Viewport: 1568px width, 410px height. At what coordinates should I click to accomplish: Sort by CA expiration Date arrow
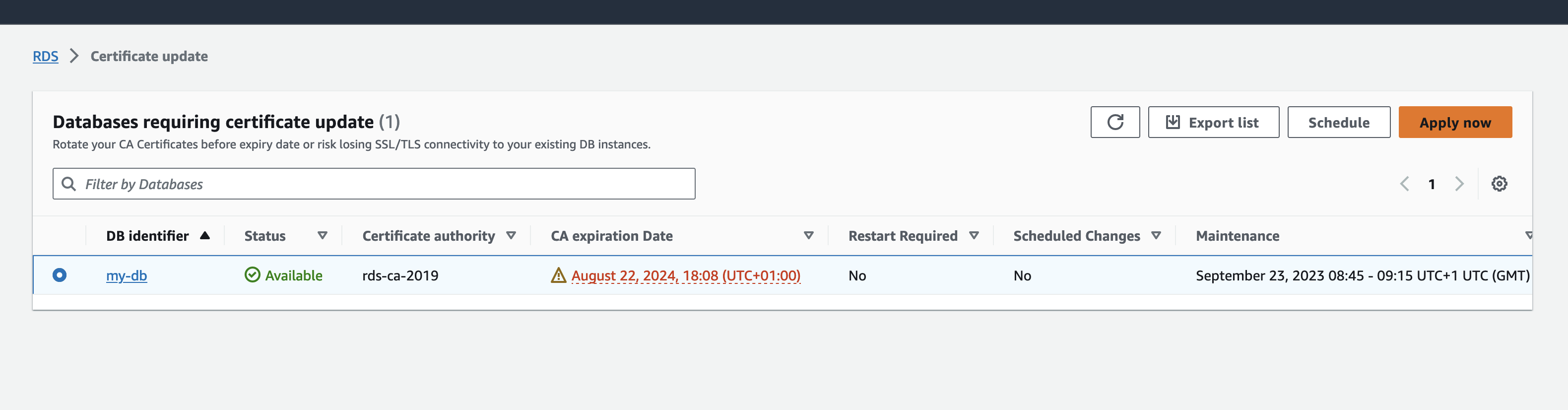(x=808, y=236)
